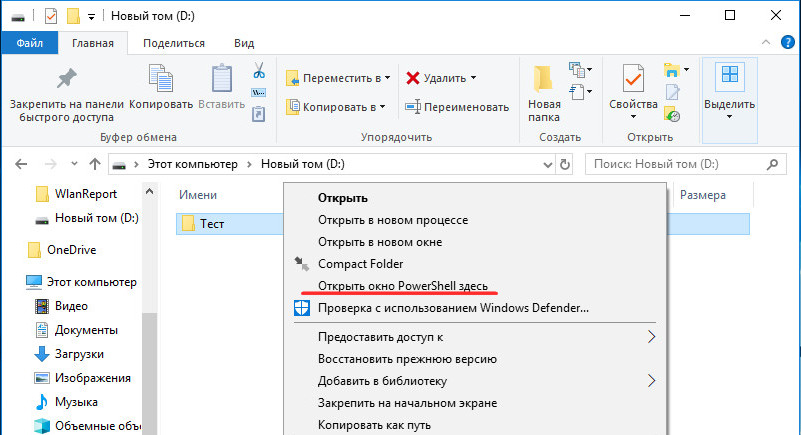Open Изображения in the navigation pane
This screenshot has width=801, height=435.
pyautogui.click(x=83, y=378)
